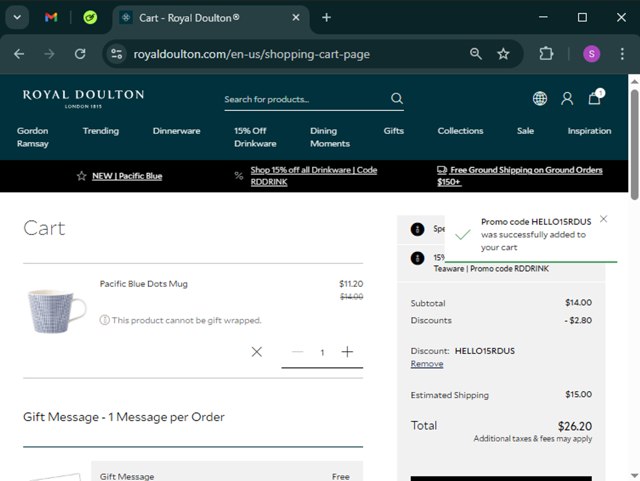Dismiss the promo code success notification

(603, 219)
